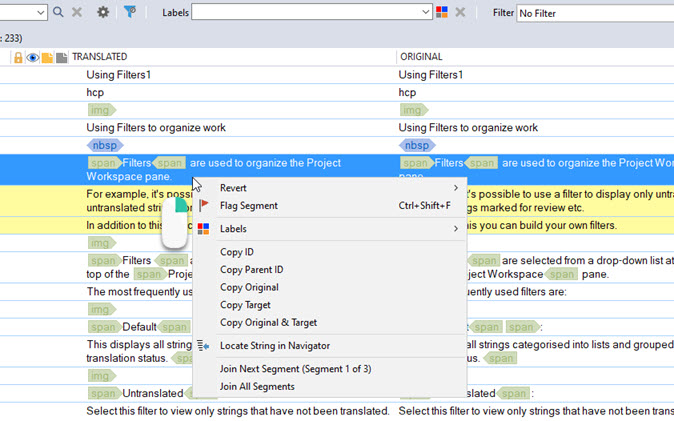Image resolution: width=674 pixels, height=421 pixels.
Task: Click the ORIGINAL column header
Action: click(421, 58)
